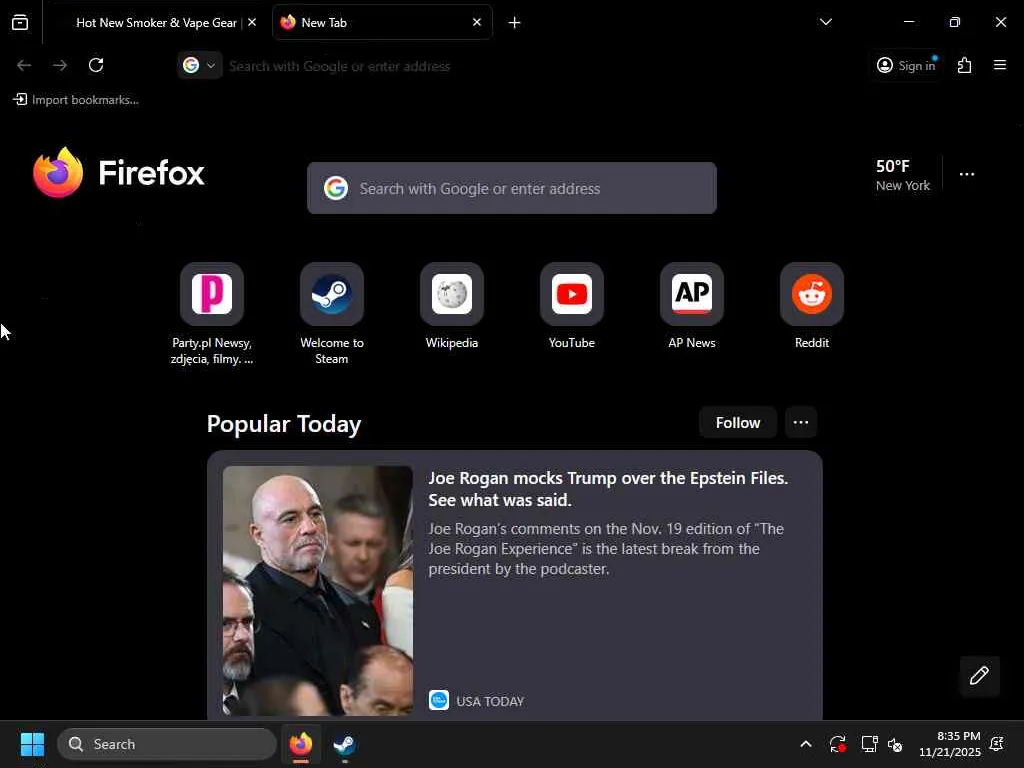
Task: Open the Google search engine dropdown in the address bar
Action: point(199,65)
